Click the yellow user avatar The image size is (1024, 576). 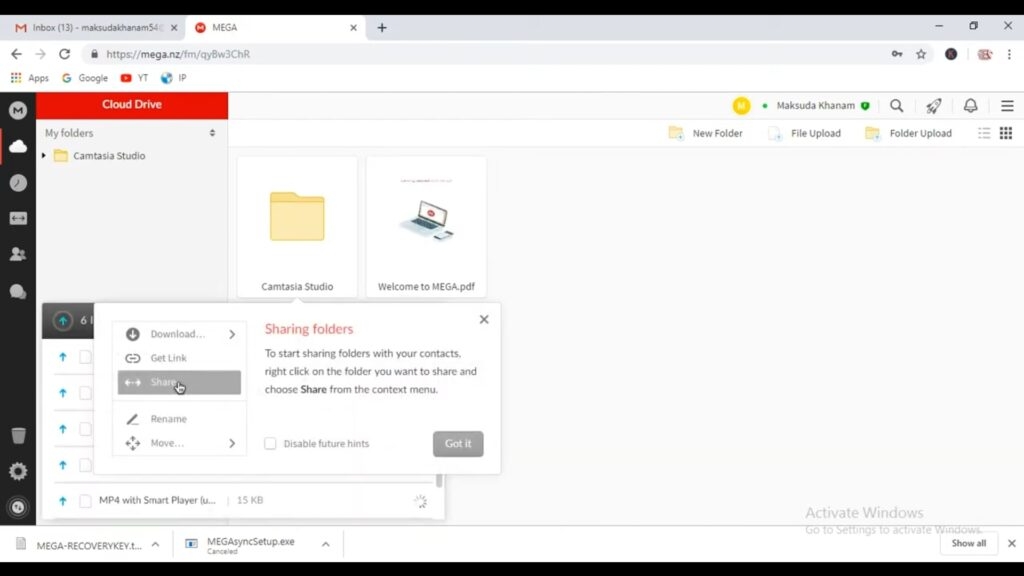pos(741,106)
